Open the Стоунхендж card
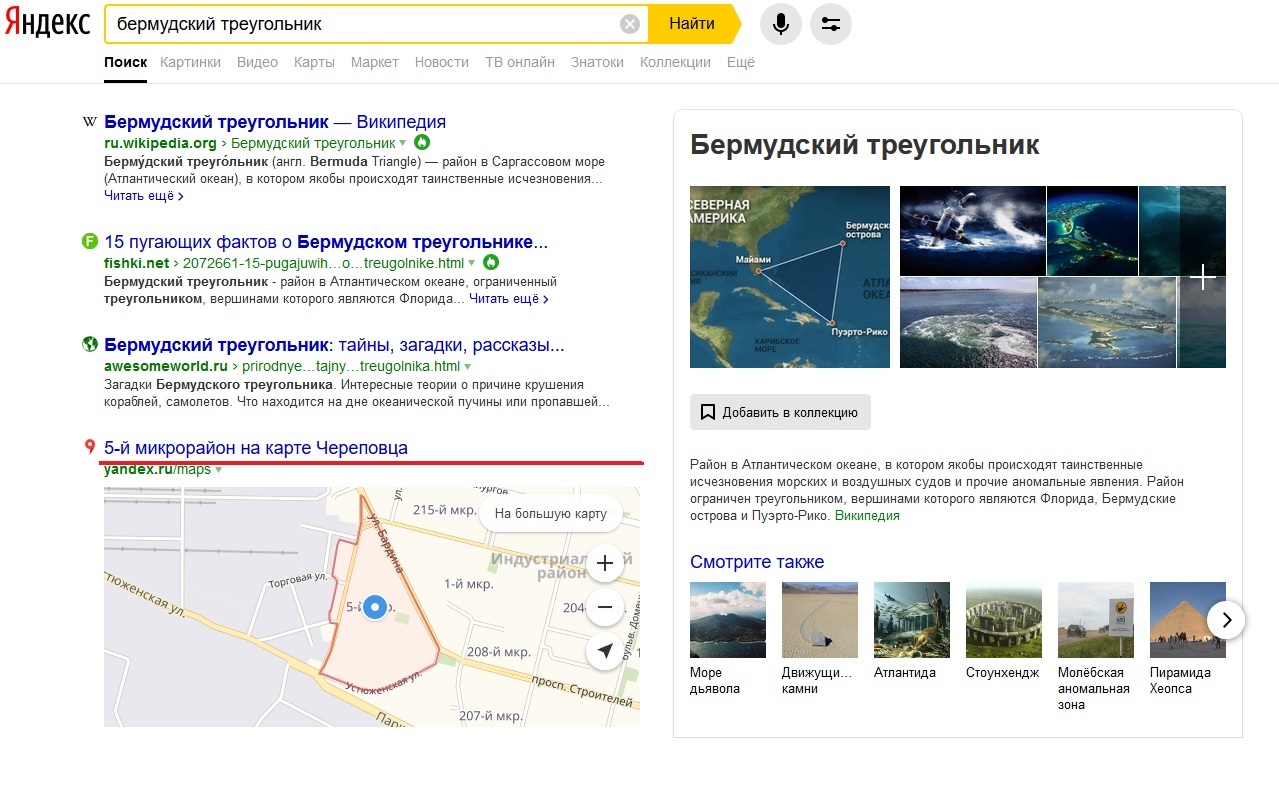Viewport: 1279px width, 800px height. [1004, 632]
